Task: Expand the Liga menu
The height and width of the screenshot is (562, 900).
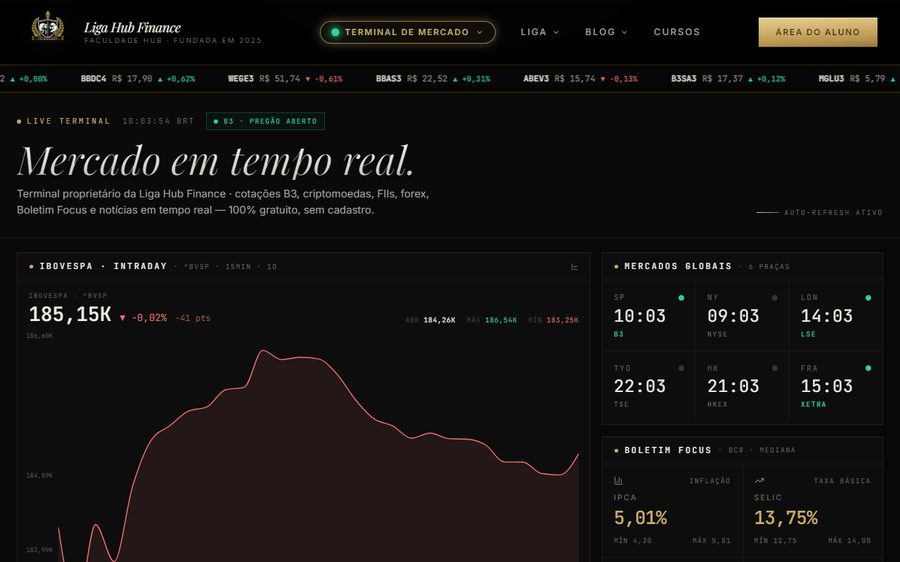Action: (540, 32)
